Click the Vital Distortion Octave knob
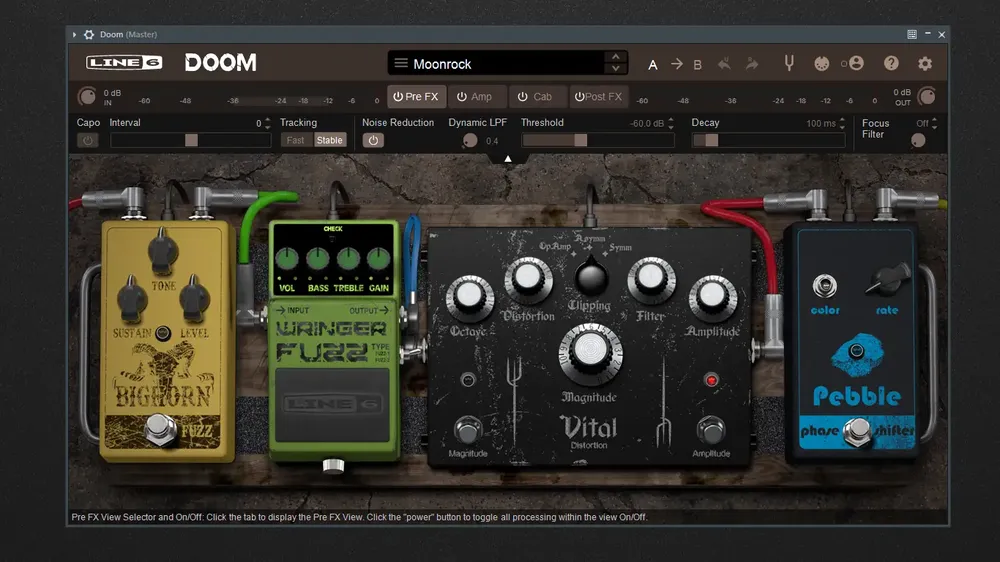Image resolution: width=1000 pixels, height=562 pixels. [x=469, y=296]
